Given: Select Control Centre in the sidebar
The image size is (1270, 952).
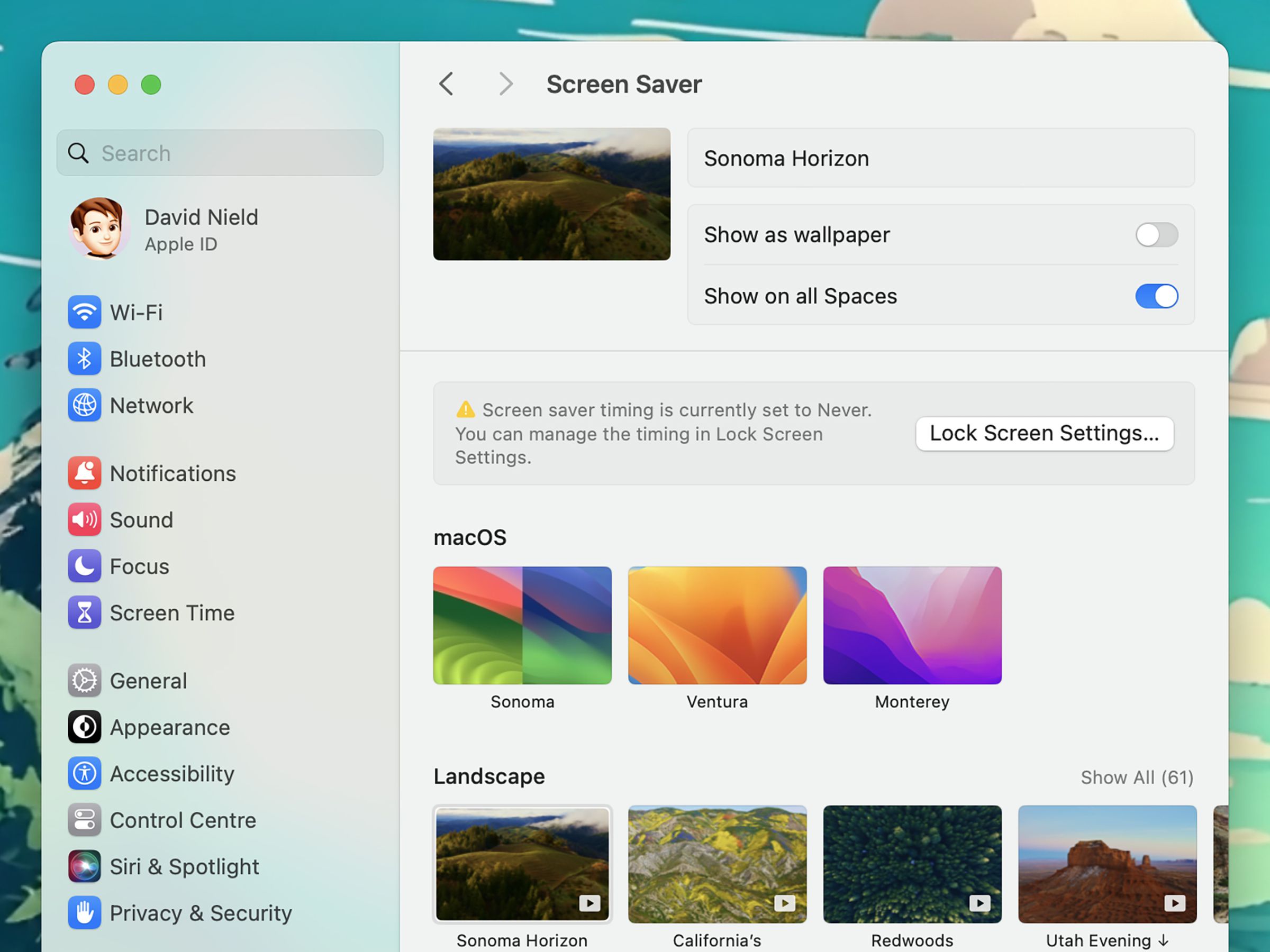Looking at the screenshot, I should click(x=183, y=820).
